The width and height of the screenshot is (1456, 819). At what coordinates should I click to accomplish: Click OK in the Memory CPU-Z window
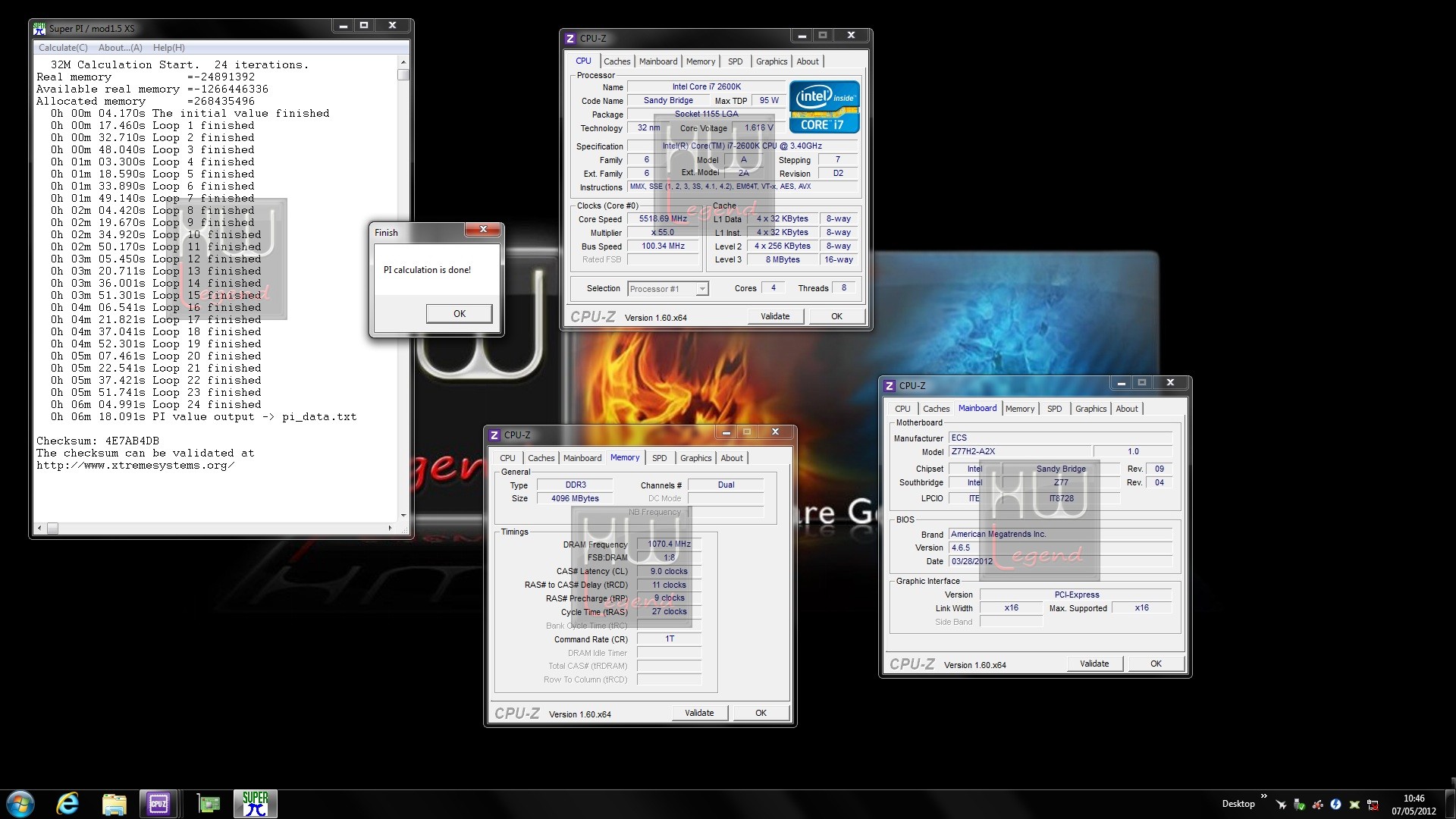point(761,713)
